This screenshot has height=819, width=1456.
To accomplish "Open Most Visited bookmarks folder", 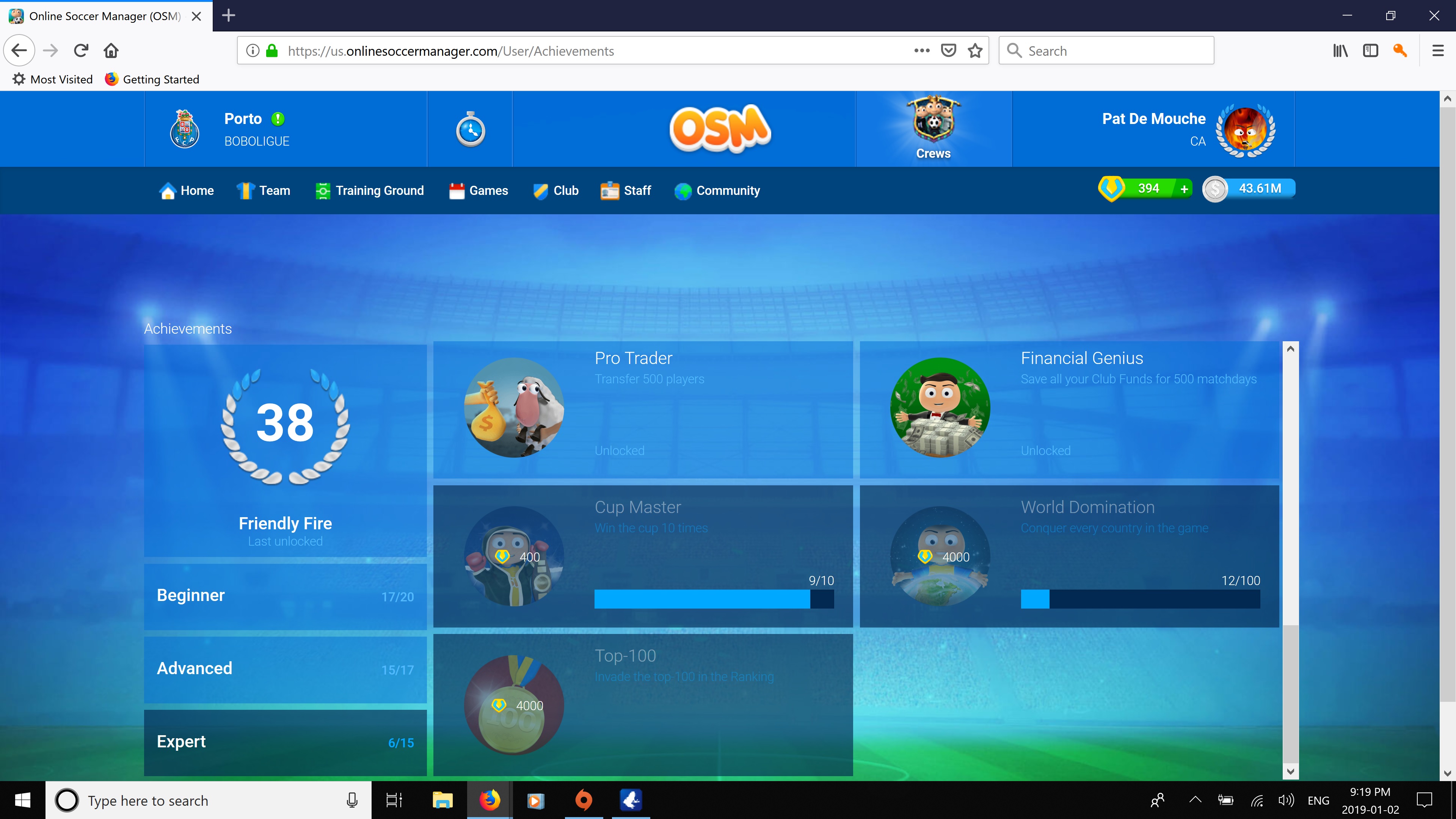I will (x=53, y=79).
